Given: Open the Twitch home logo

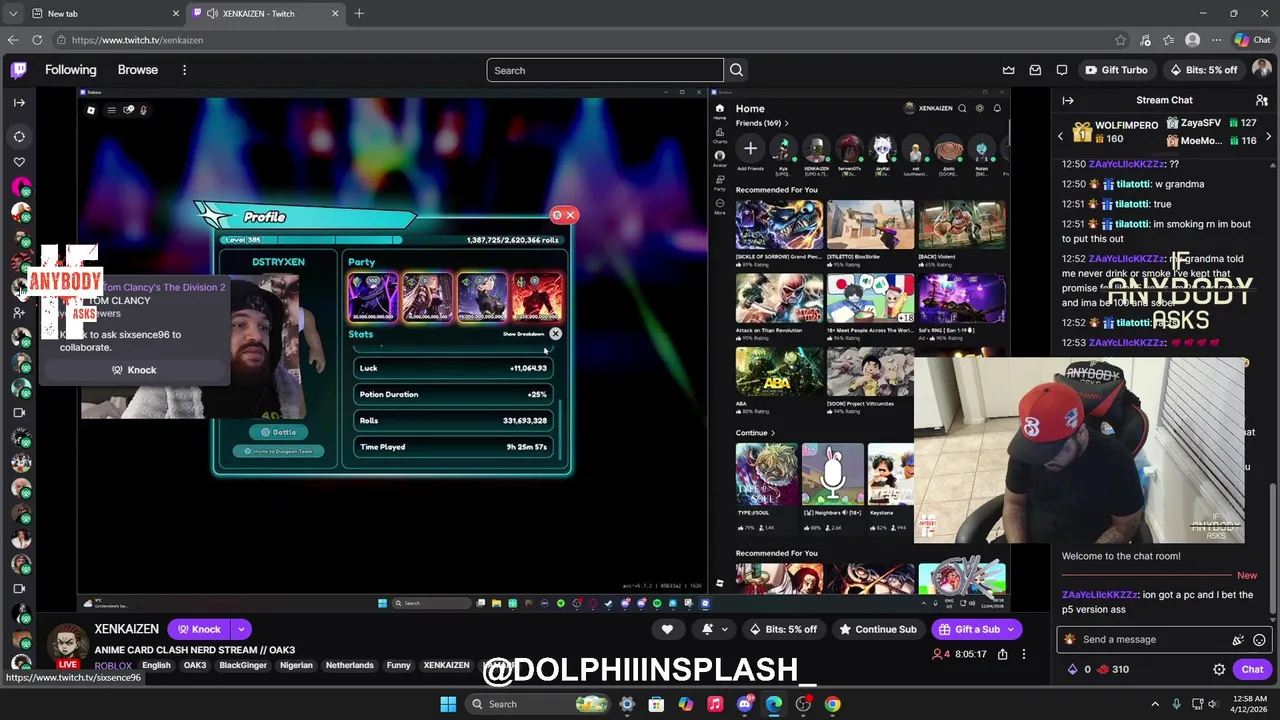Looking at the screenshot, I should 19,70.
